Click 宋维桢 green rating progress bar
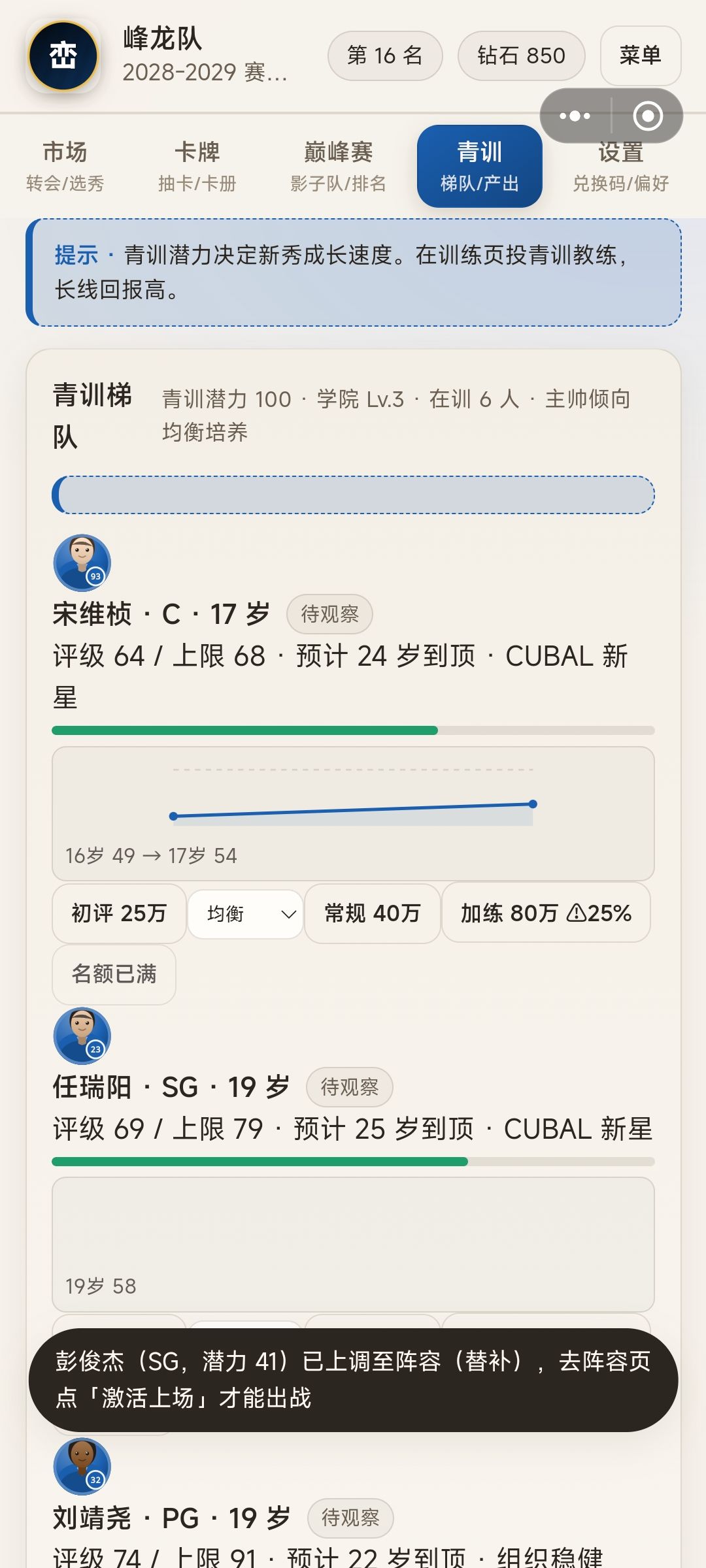706x1568 pixels. (x=353, y=730)
